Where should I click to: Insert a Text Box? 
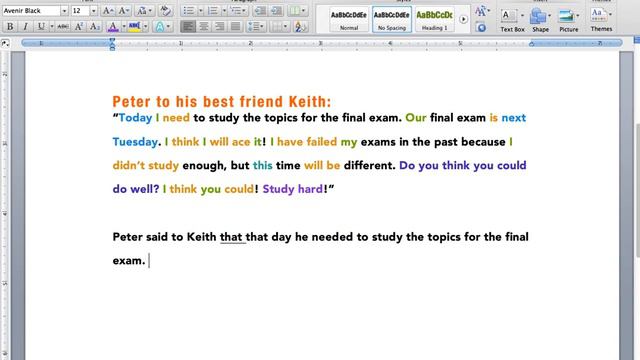(x=512, y=20)
